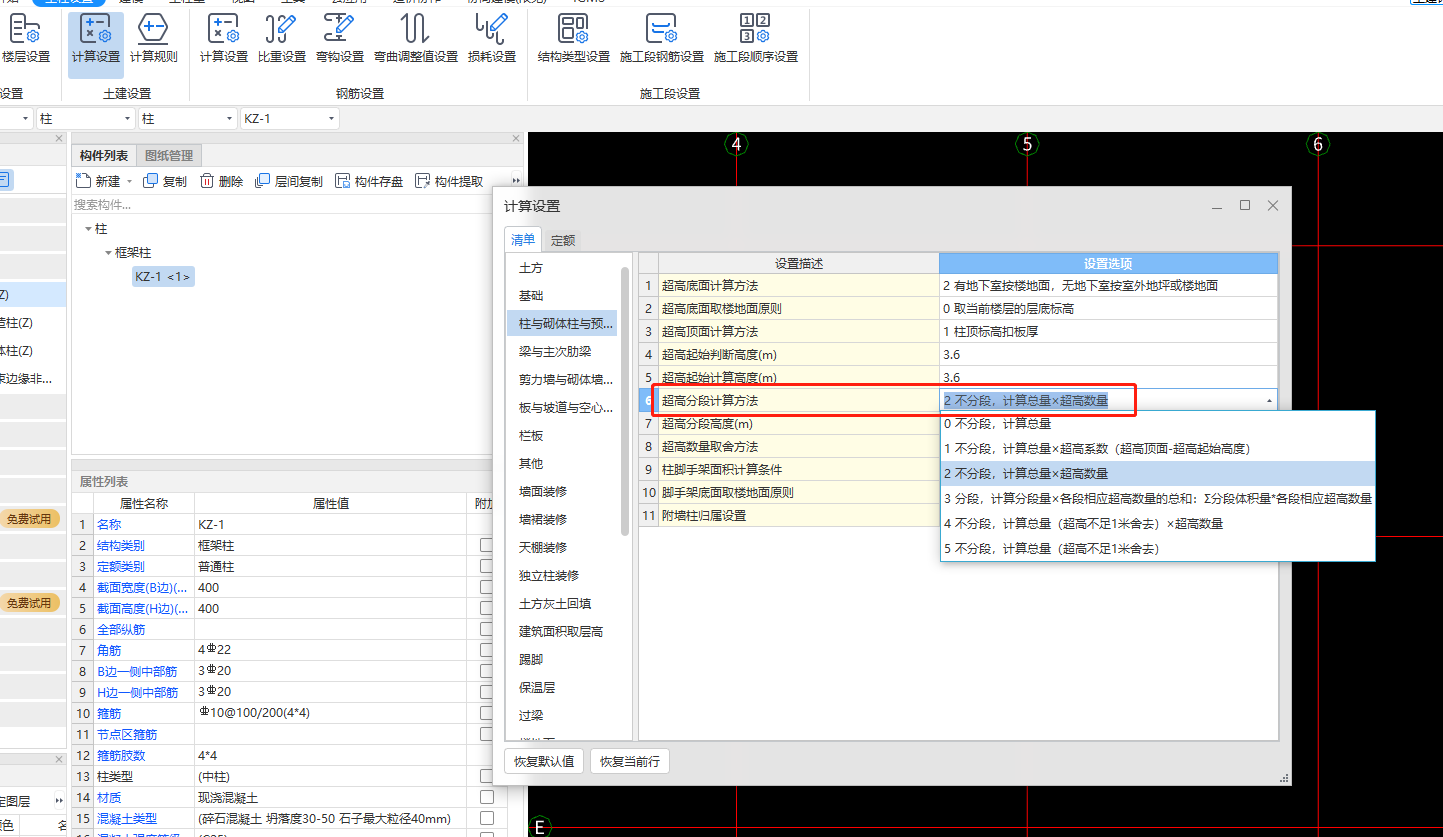Click 层间复制 in component toolbar
This screenshot has height=837, width=1443.
click(289, 181)
